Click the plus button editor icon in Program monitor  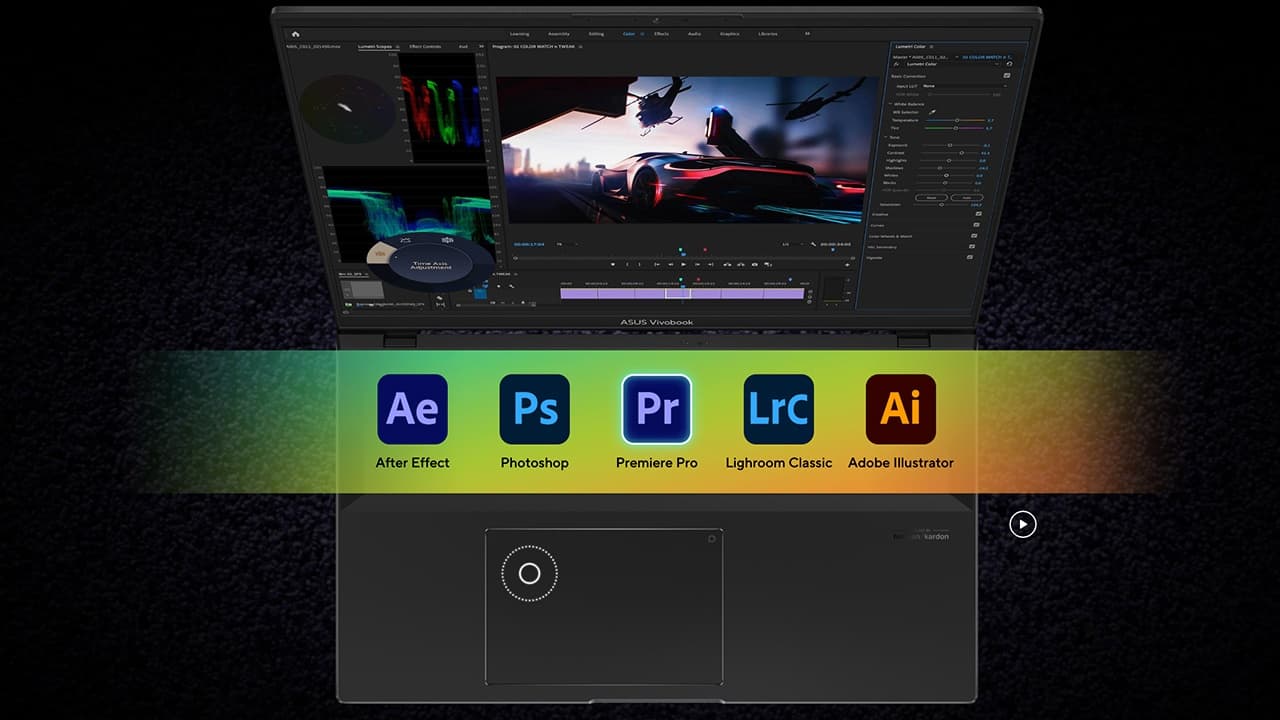(848, 264)
